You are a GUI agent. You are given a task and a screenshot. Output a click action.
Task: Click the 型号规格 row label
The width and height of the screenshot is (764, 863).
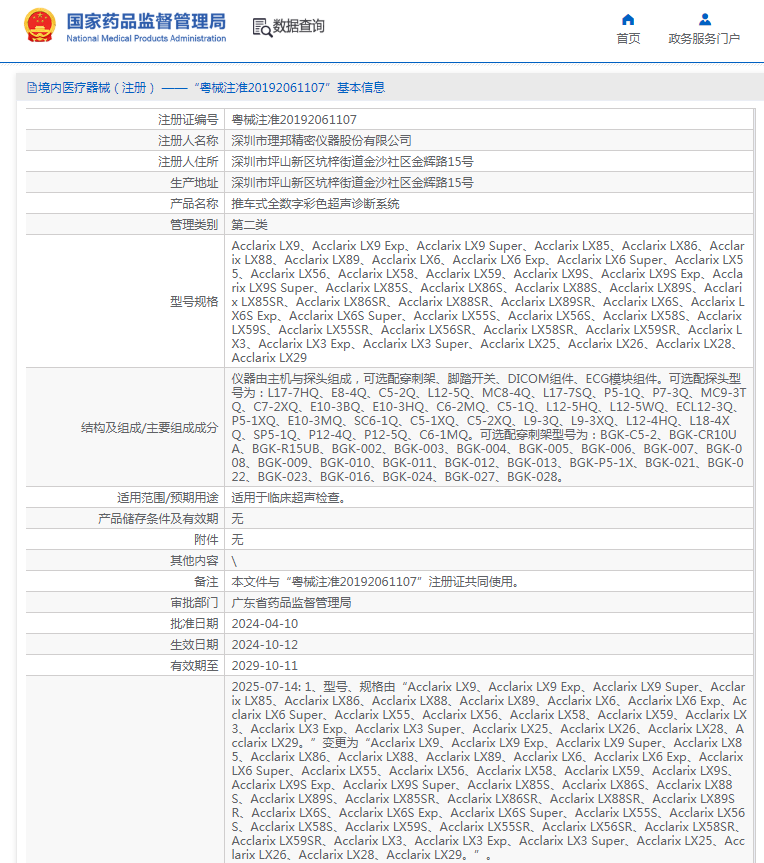[x=194, y=301]
